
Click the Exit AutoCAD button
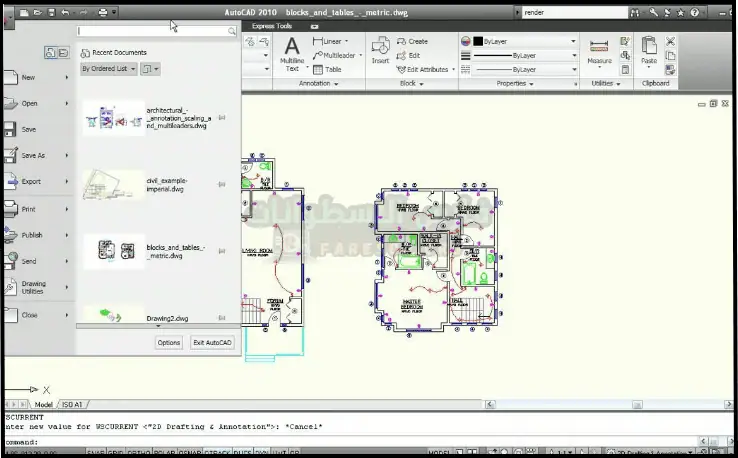click(212, 343)
